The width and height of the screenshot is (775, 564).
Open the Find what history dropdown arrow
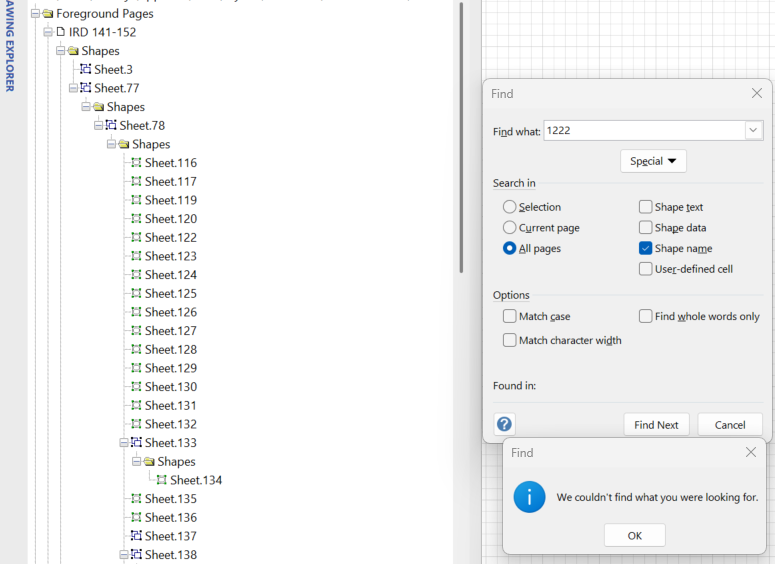(753, 131)
